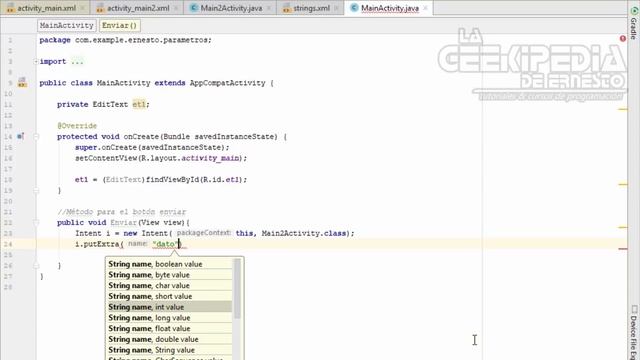Open the Device File Explorer panel

click(x=633, y=333)
